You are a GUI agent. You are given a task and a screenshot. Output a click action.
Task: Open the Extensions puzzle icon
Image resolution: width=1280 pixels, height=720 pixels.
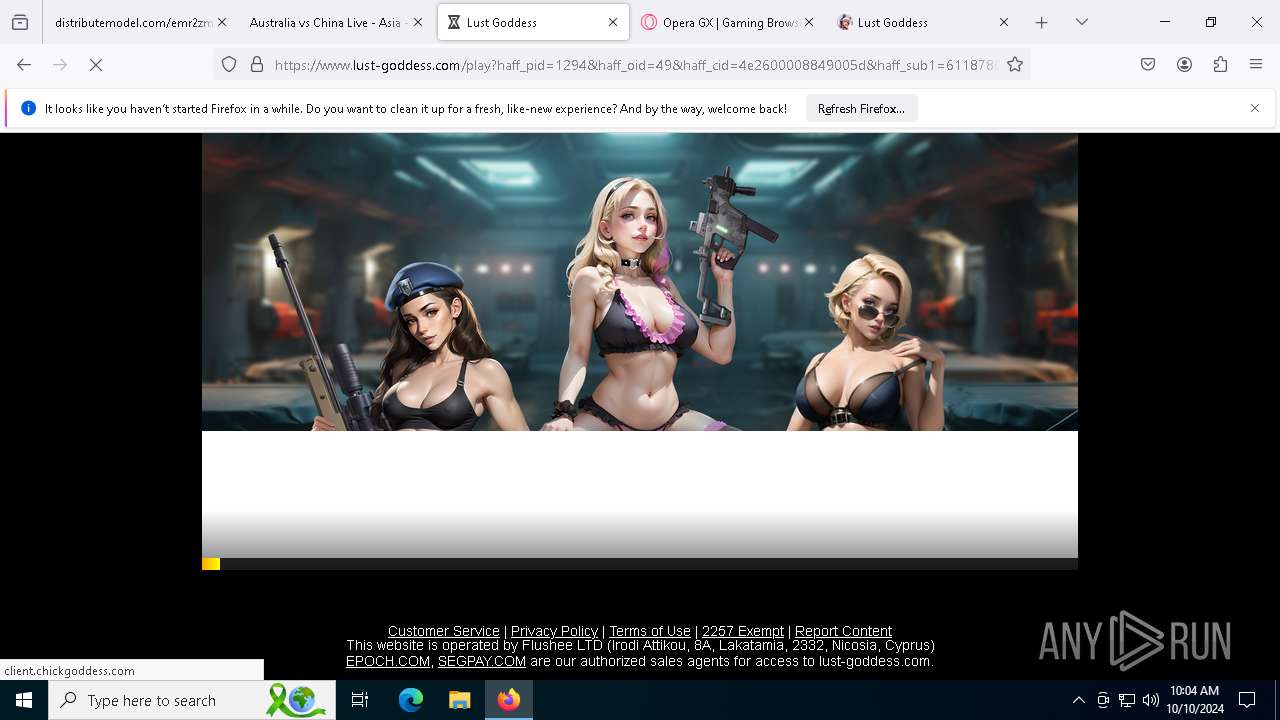coord(1220,64)
